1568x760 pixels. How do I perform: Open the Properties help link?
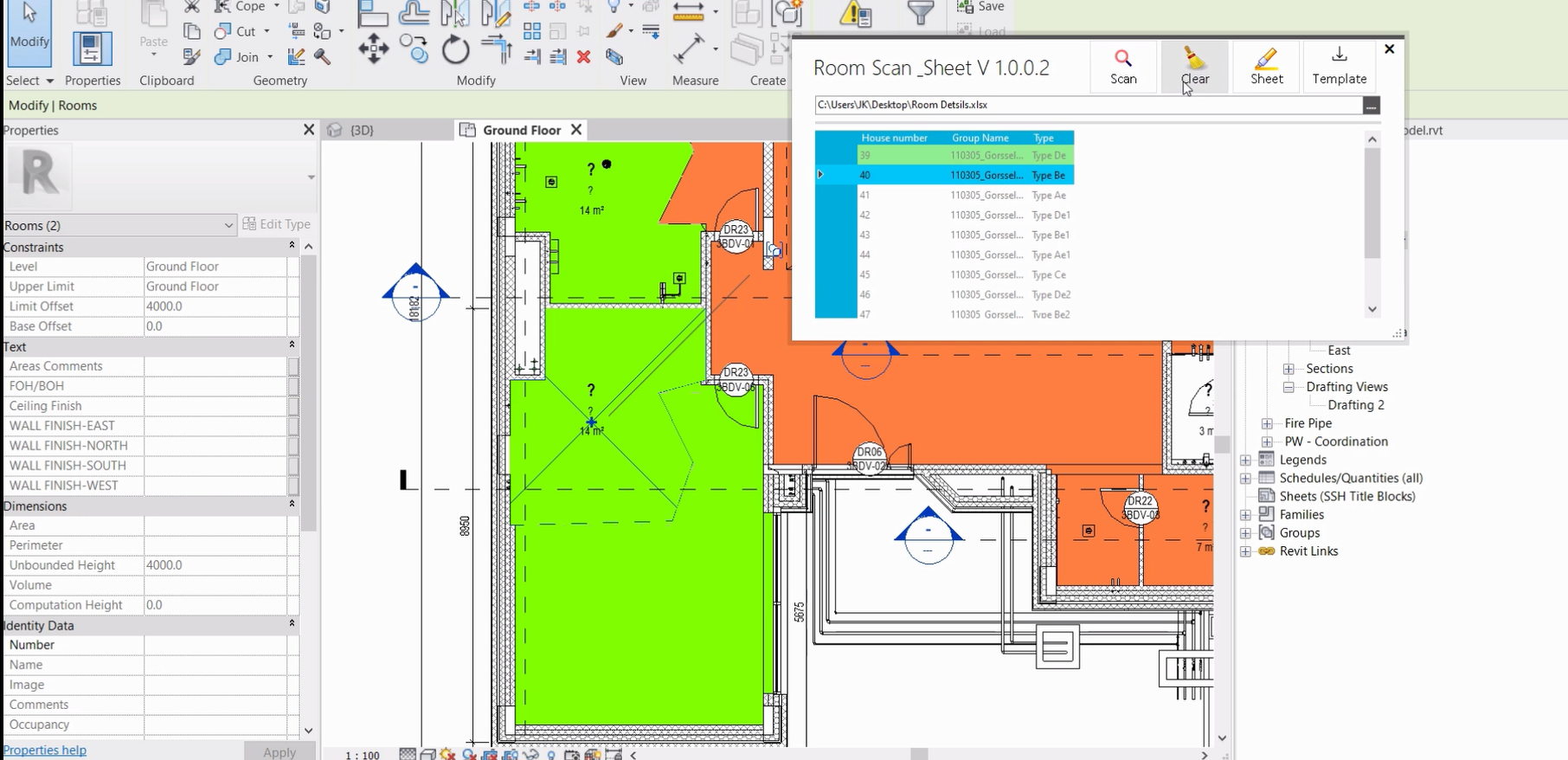(x=45, y=750)
